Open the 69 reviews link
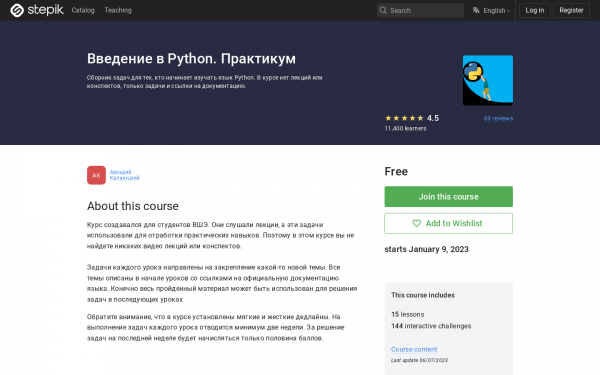This screenshot has height=375, width=600. tap(498, 119)
